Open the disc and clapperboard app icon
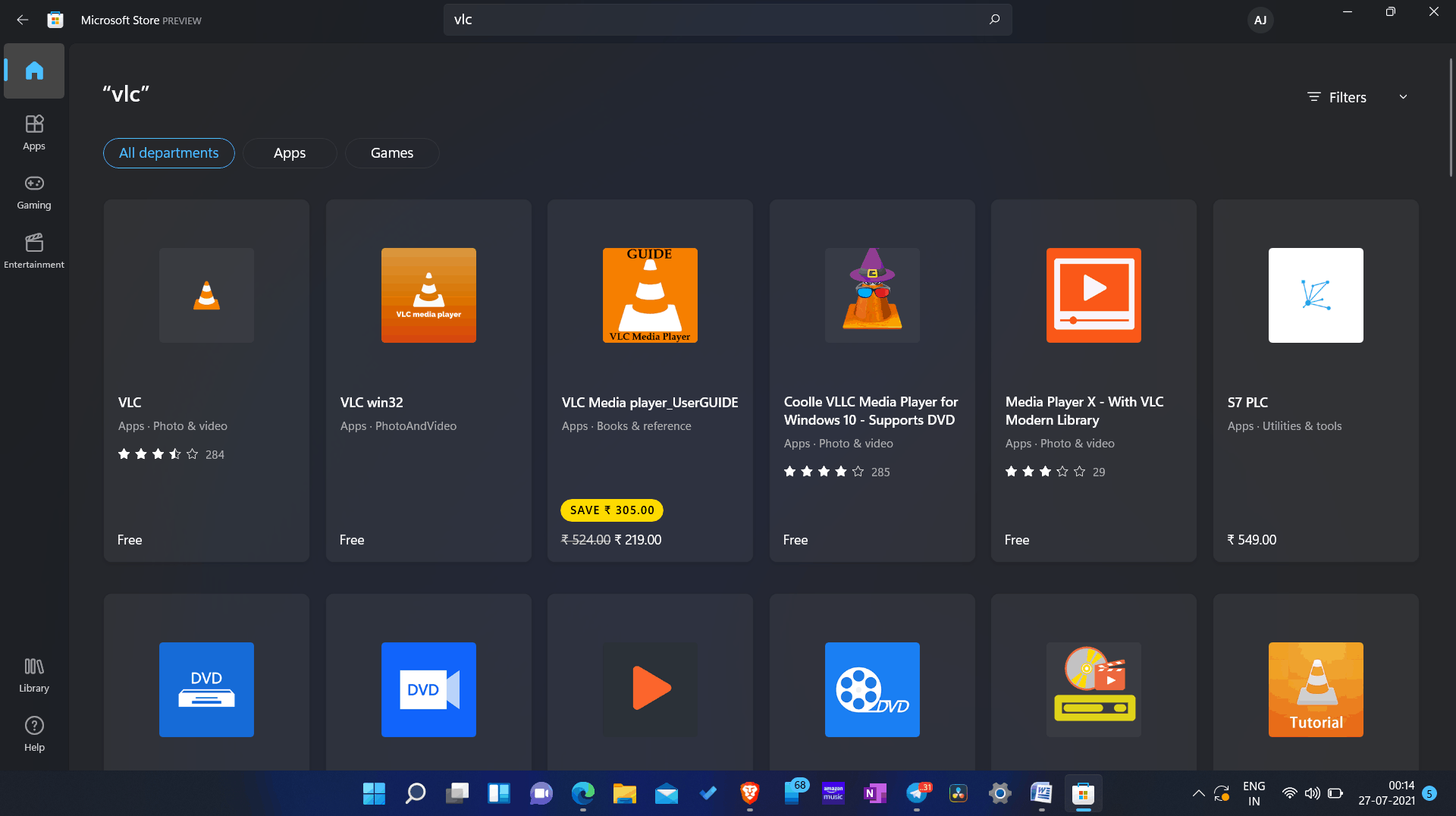 (1094, 689)
